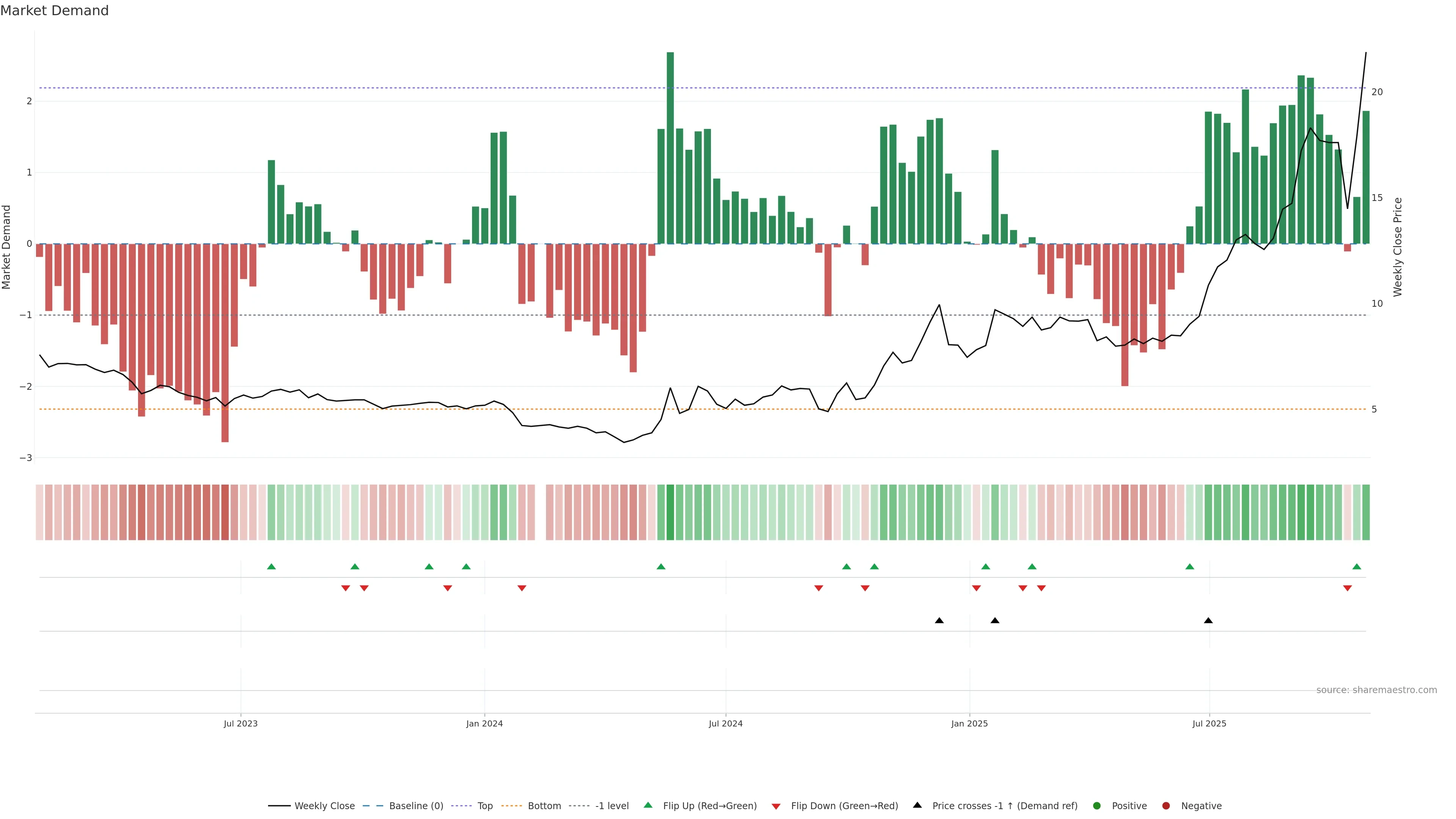Screen dimensions: 1456x819
Task: Toggle the Flip Down red triangle legend icon
Action: (x=776, y=806)
